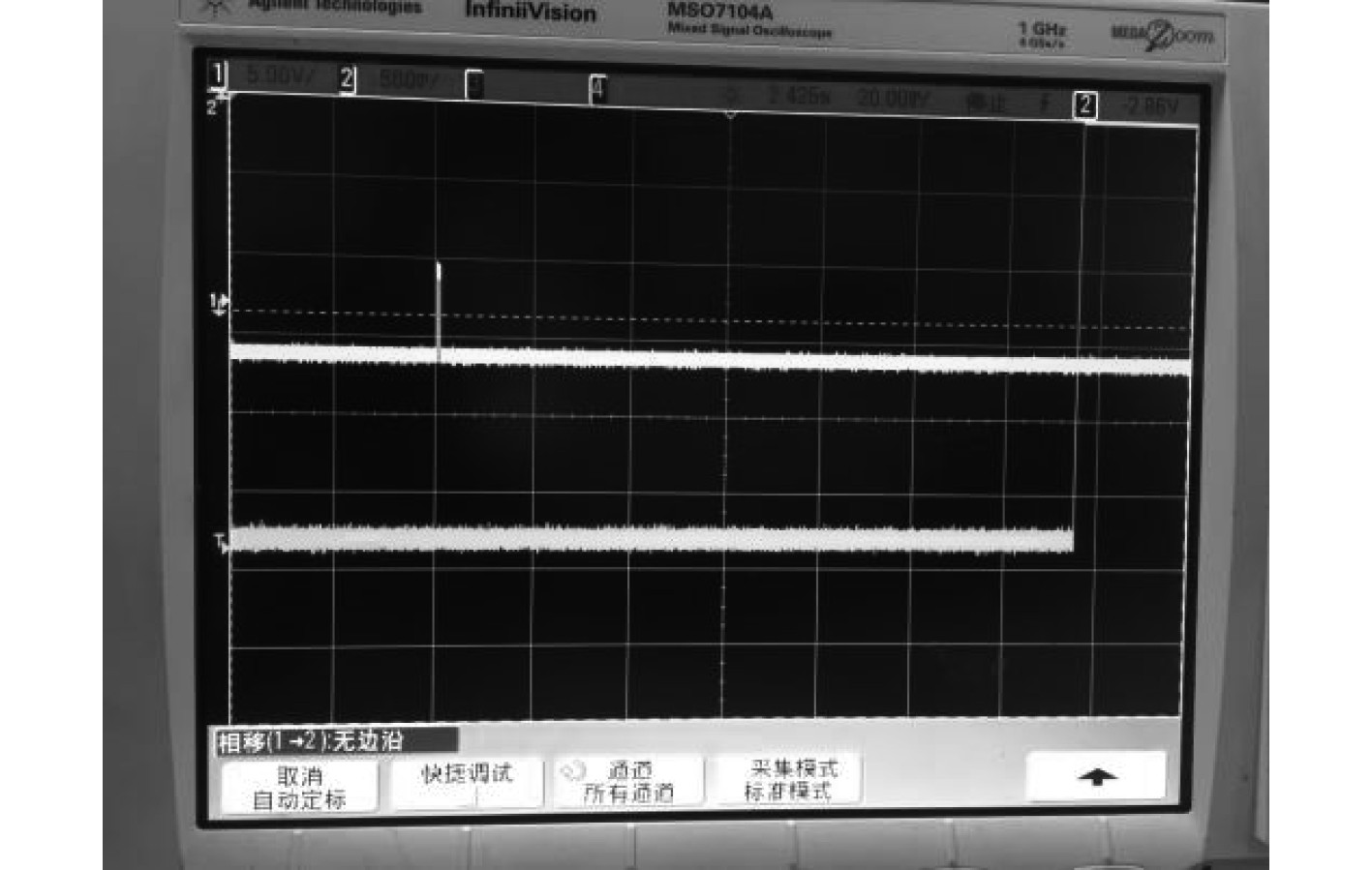Click the trigger level T marker on left edge

(x=221, y=541)
